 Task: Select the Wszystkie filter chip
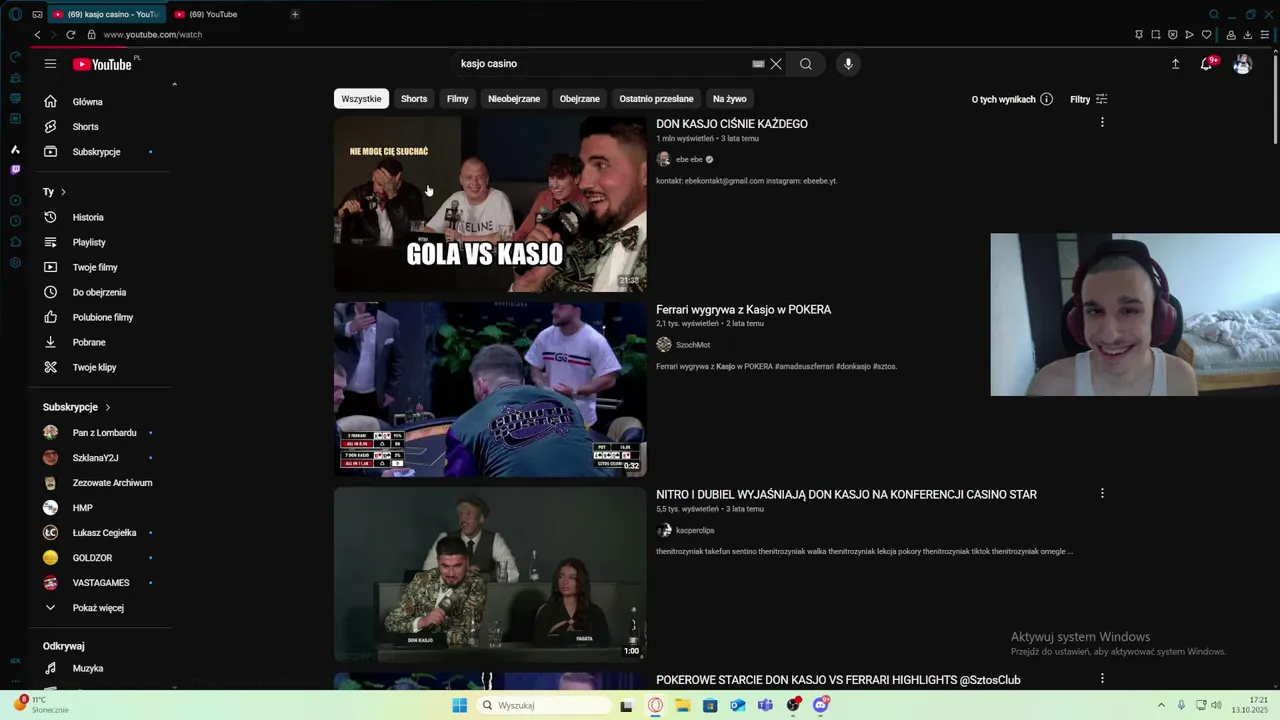[361, 99]
